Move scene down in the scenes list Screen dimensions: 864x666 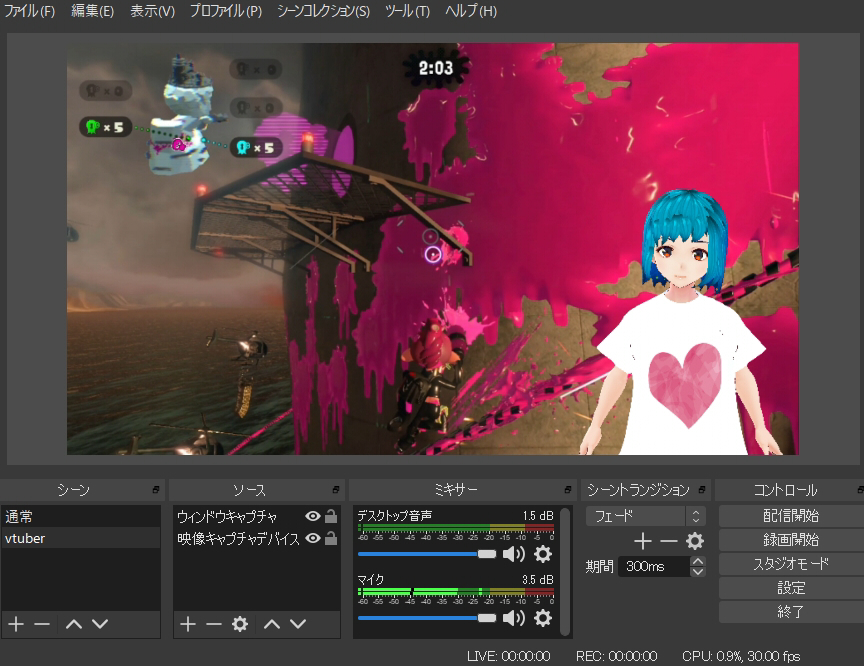pos(100,624)
